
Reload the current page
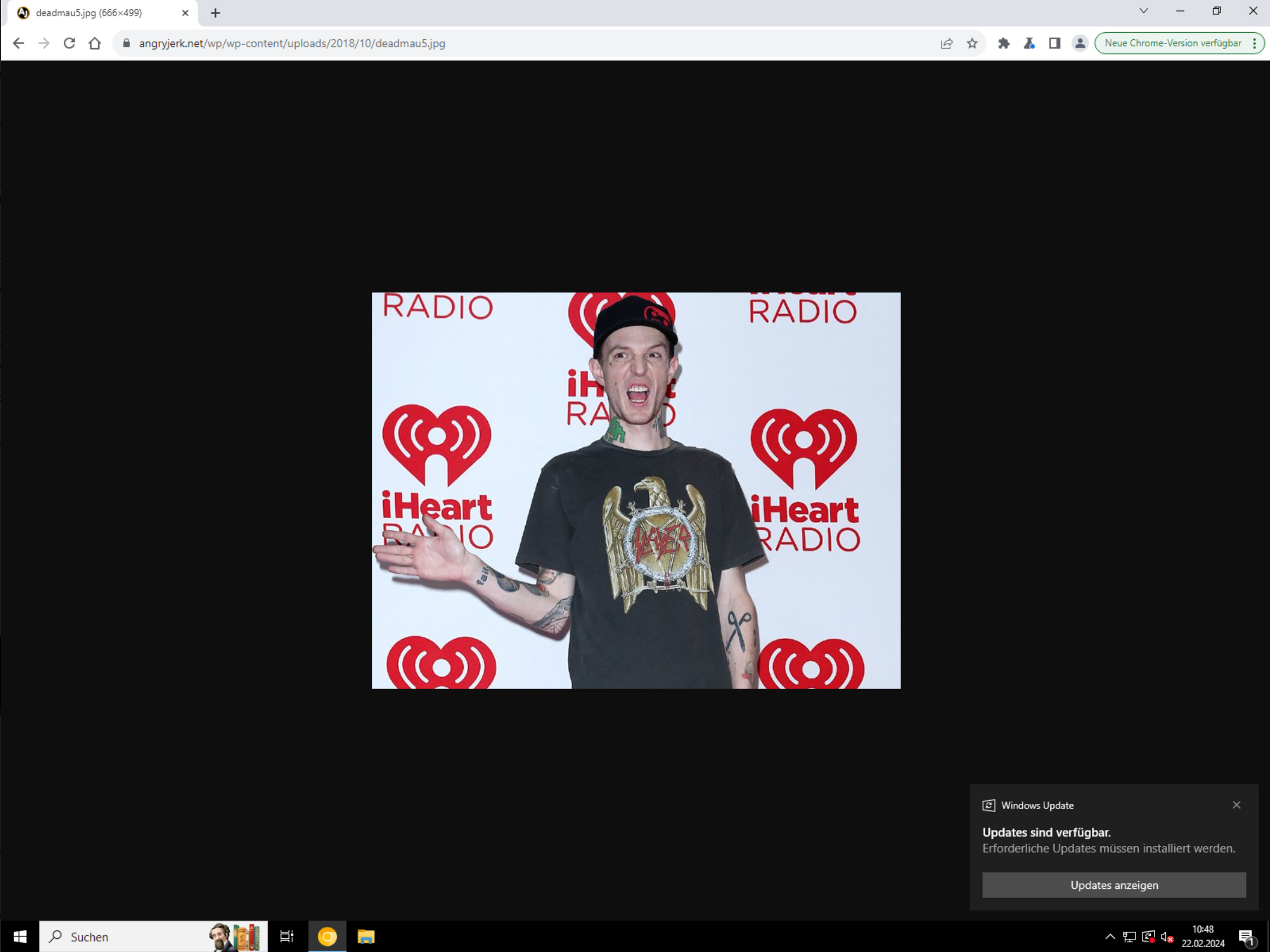[x=70, y=43]
